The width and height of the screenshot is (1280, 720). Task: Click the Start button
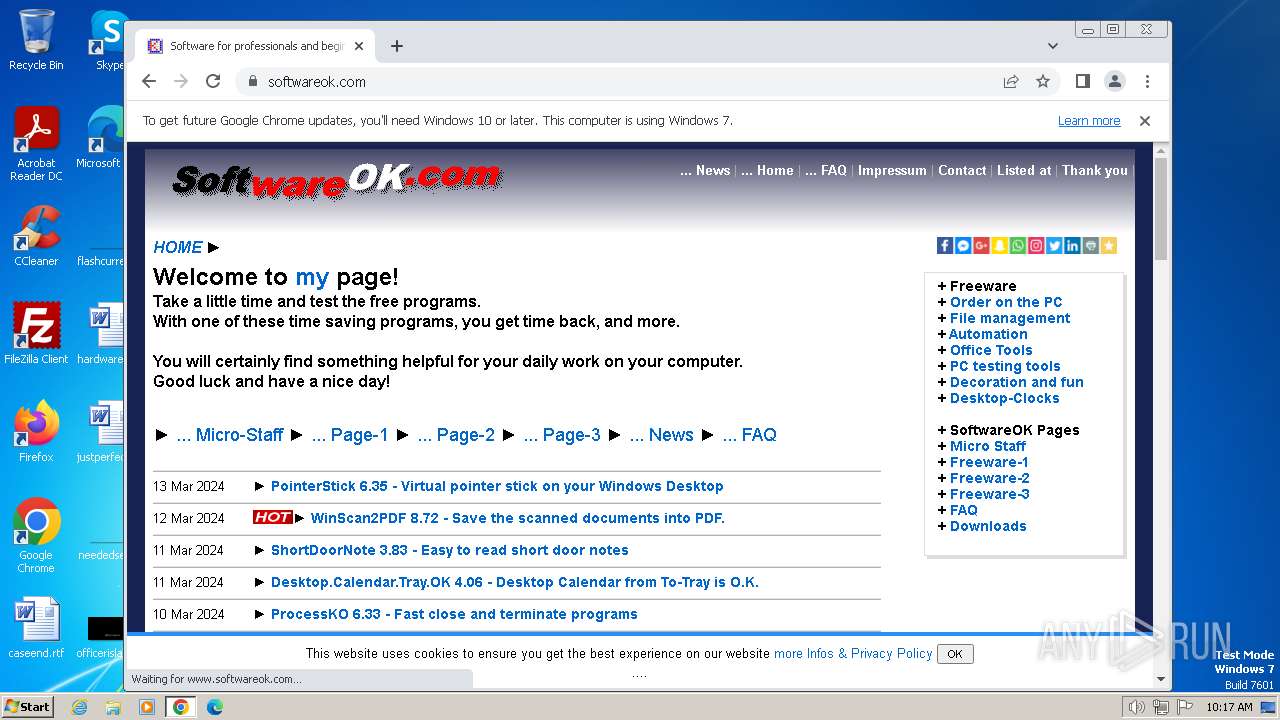tap(27, 707)
